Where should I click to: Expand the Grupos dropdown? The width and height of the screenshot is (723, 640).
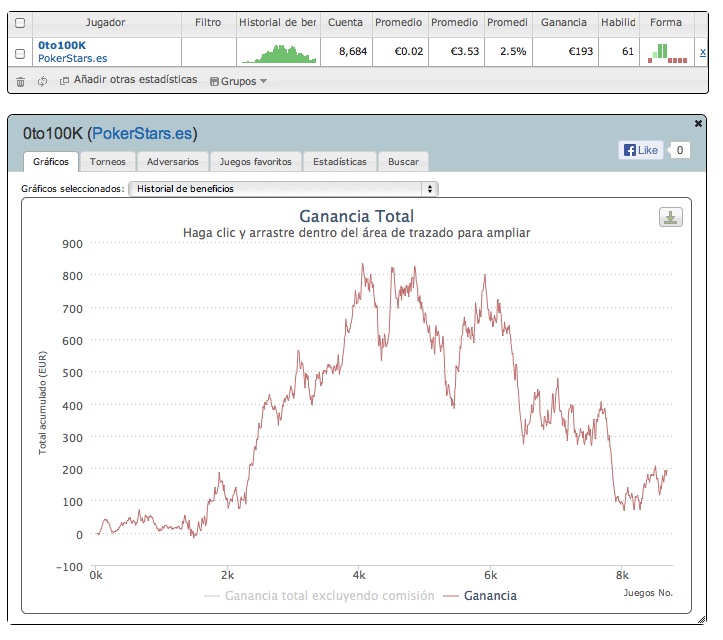coord(238,81)
